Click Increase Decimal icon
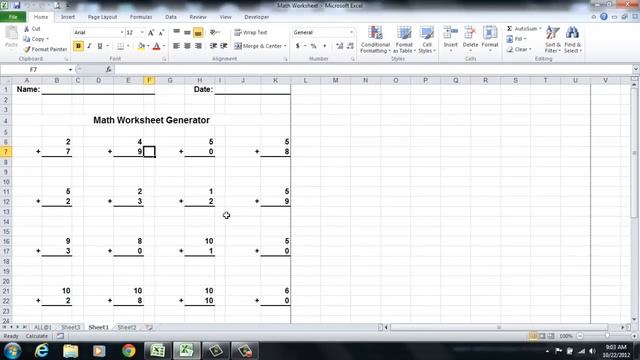Image resolution: width=640 pixels, height=360 pixels. (x=339, y=46)
